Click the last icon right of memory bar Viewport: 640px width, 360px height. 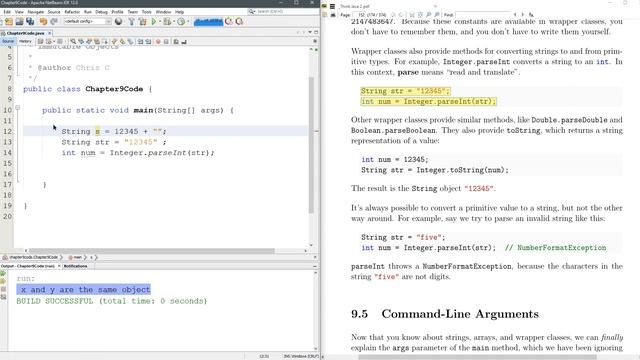coord(239,21)
